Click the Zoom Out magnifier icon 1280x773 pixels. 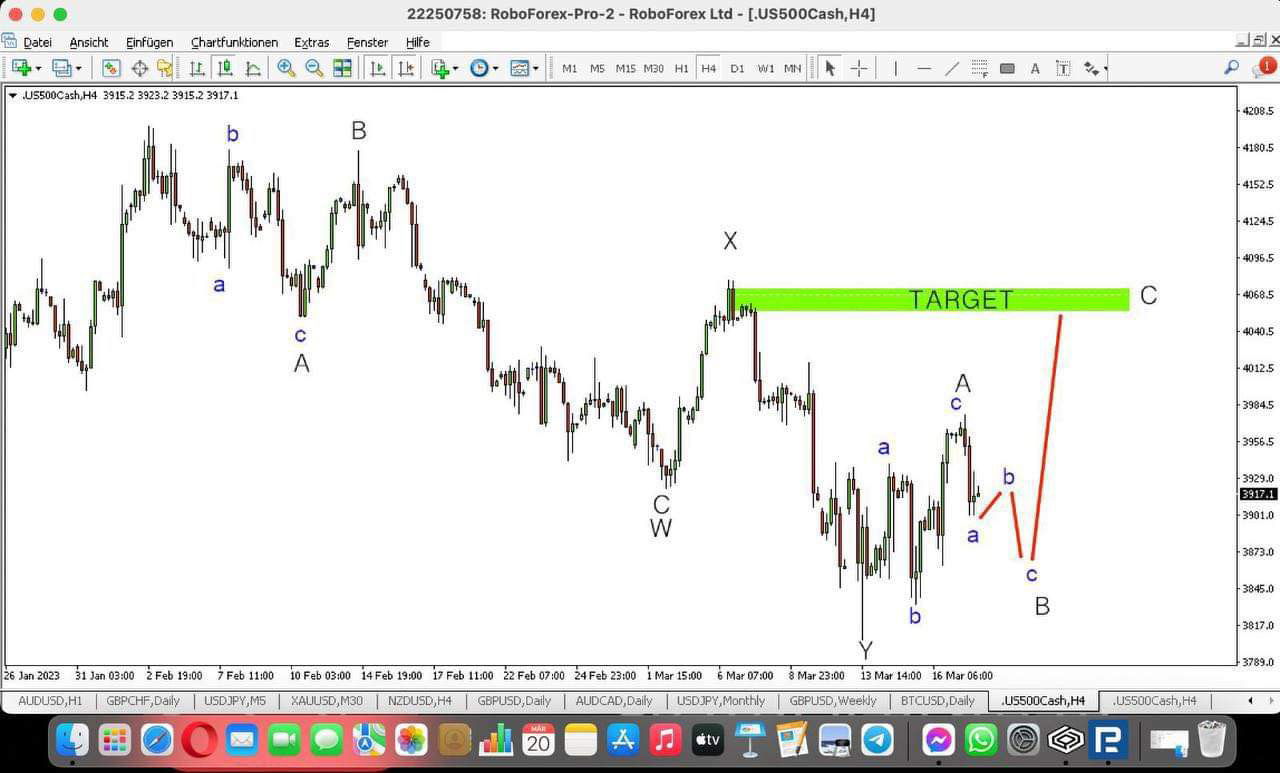tap(314, 68)
